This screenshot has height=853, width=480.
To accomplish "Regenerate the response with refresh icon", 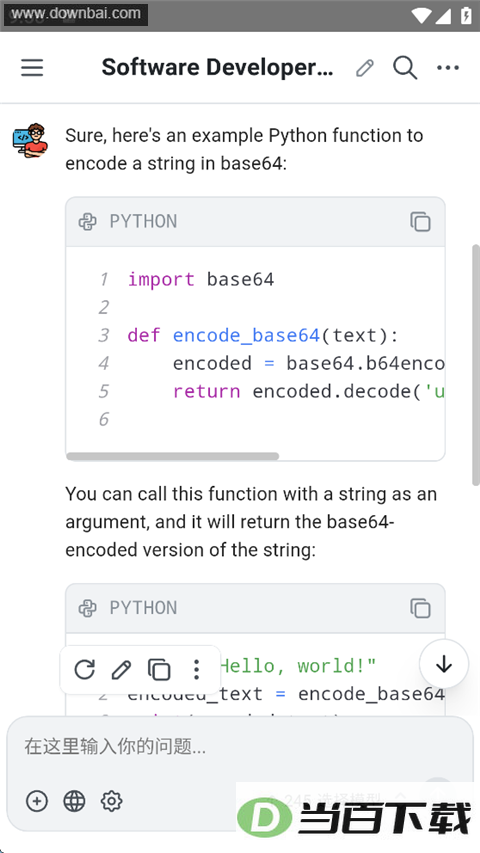I will 84,669.
